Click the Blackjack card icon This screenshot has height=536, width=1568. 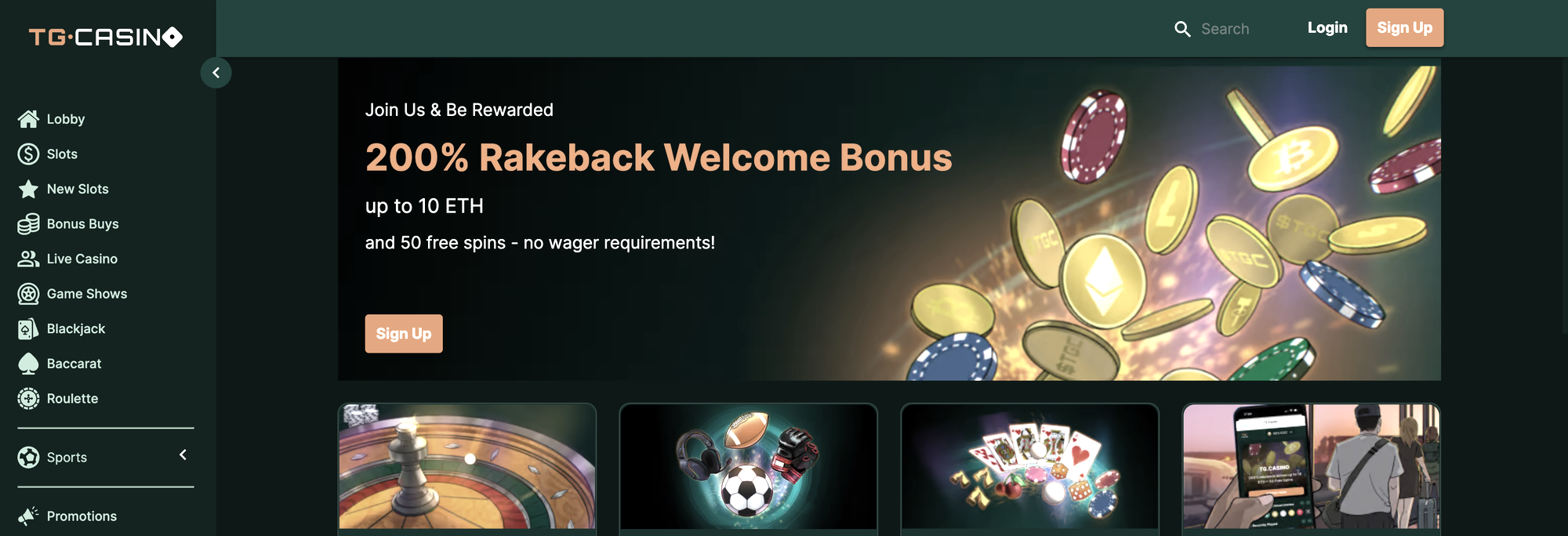point(28,329)
